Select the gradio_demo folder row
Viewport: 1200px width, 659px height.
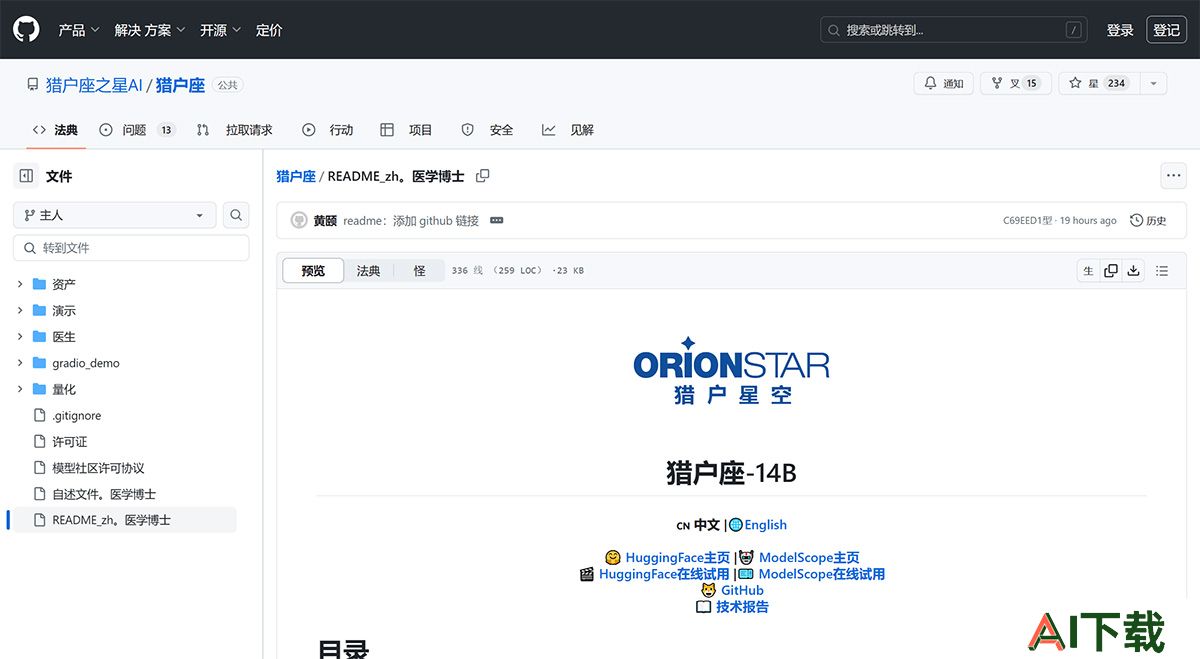click(x=124, y=363)
